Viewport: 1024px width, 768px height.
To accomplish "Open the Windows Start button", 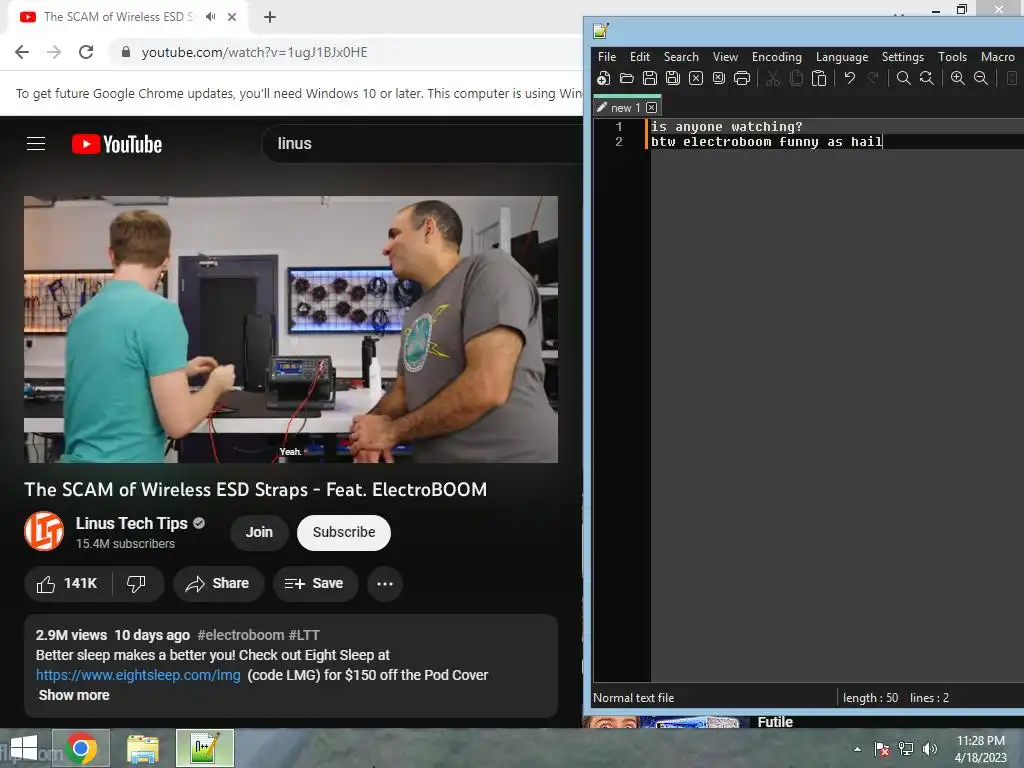I will (24, 748).
